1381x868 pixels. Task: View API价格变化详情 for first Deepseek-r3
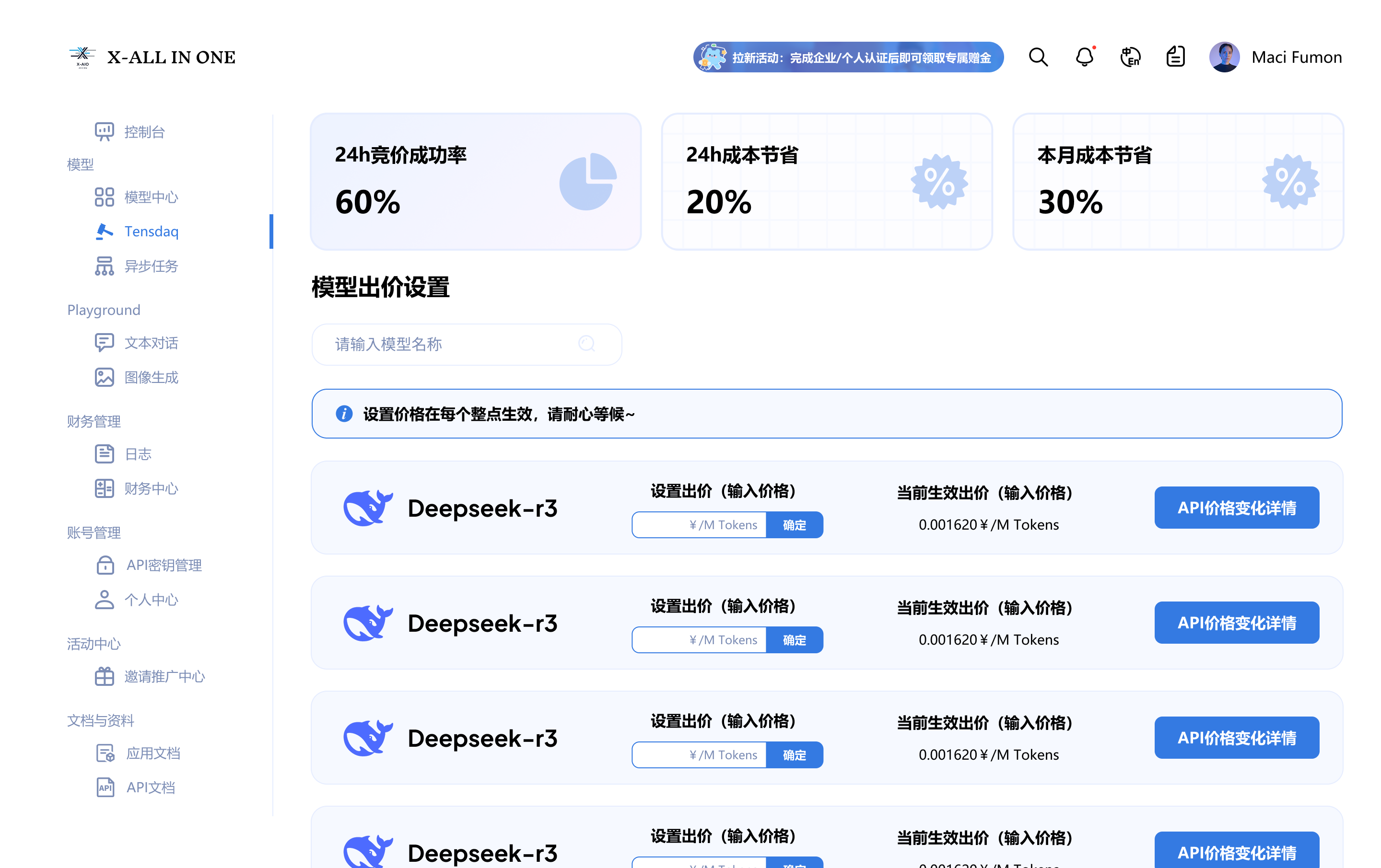pos(1237,508)
